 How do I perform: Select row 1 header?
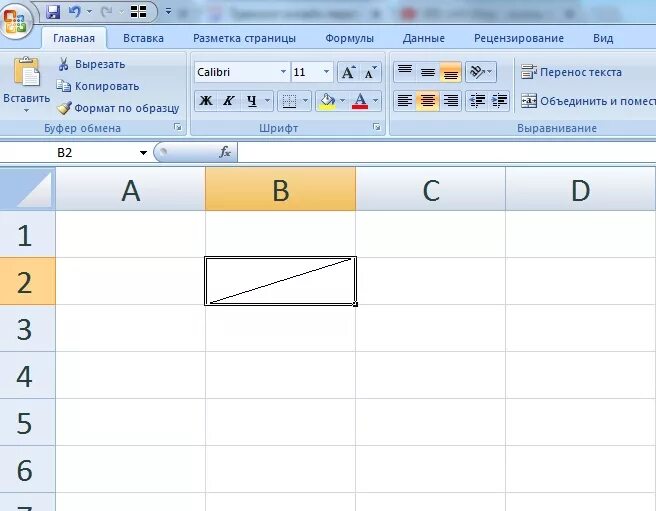click(28, 234)
